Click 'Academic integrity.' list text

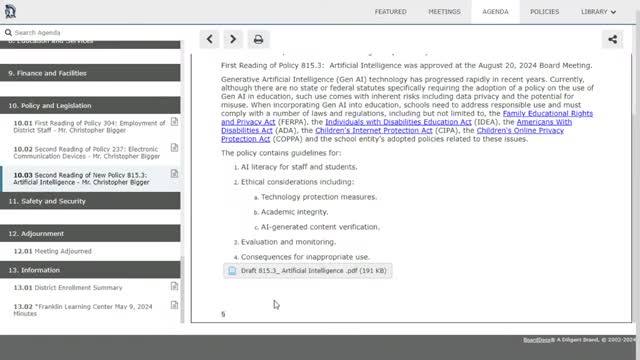pos(294,212)
